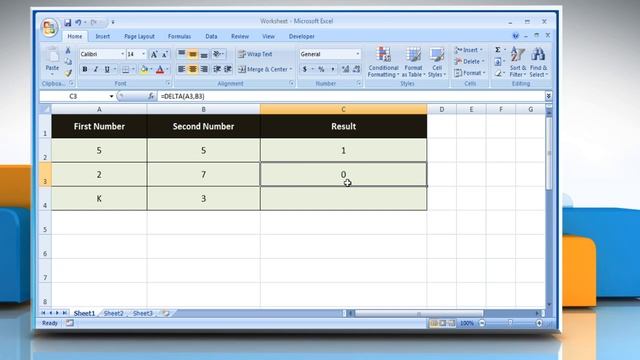Copy the selected cell
Screen dimensions: 640x360
point(68,62)
